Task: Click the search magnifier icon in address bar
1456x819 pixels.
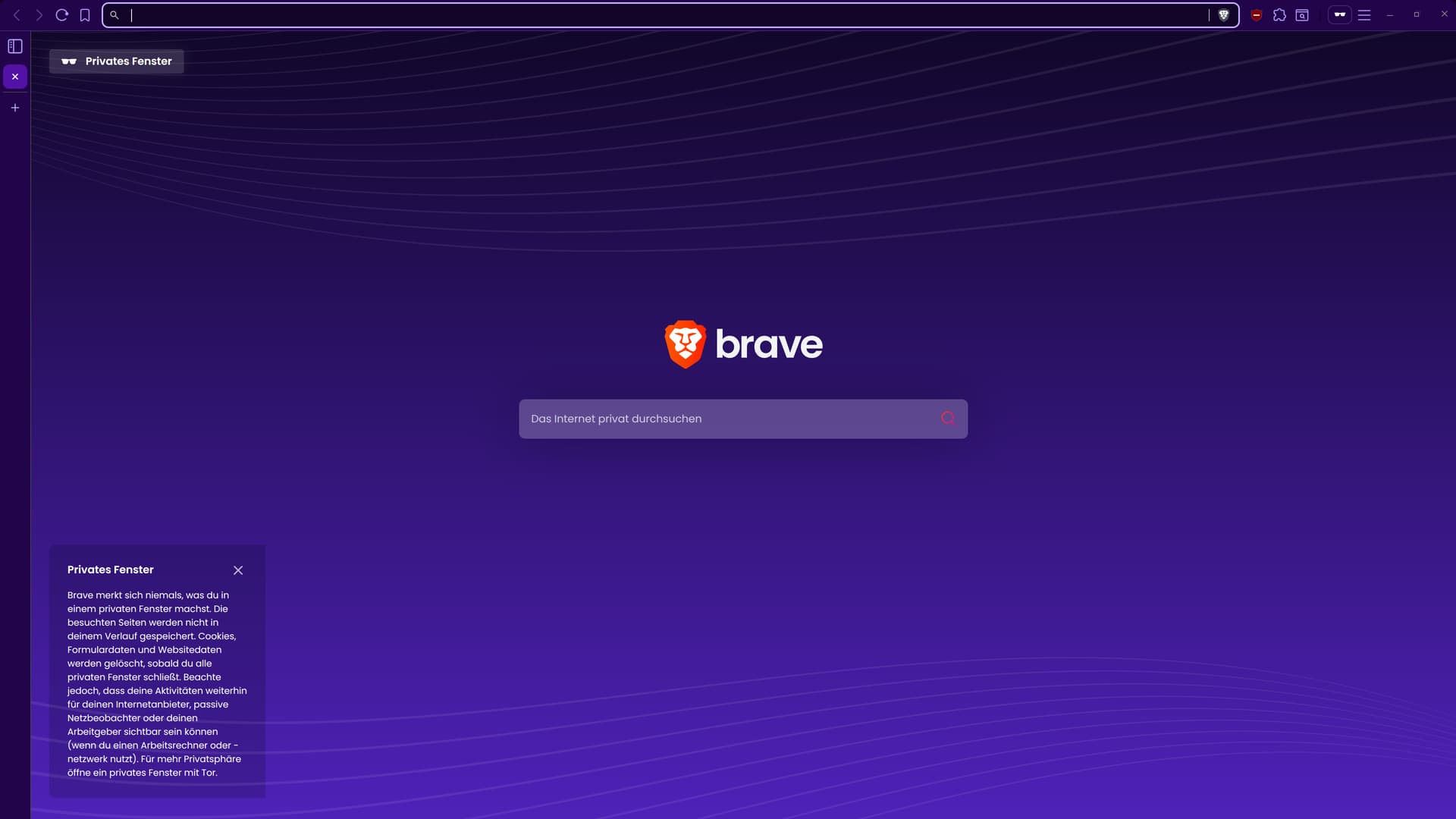Action: pos(115,15)
